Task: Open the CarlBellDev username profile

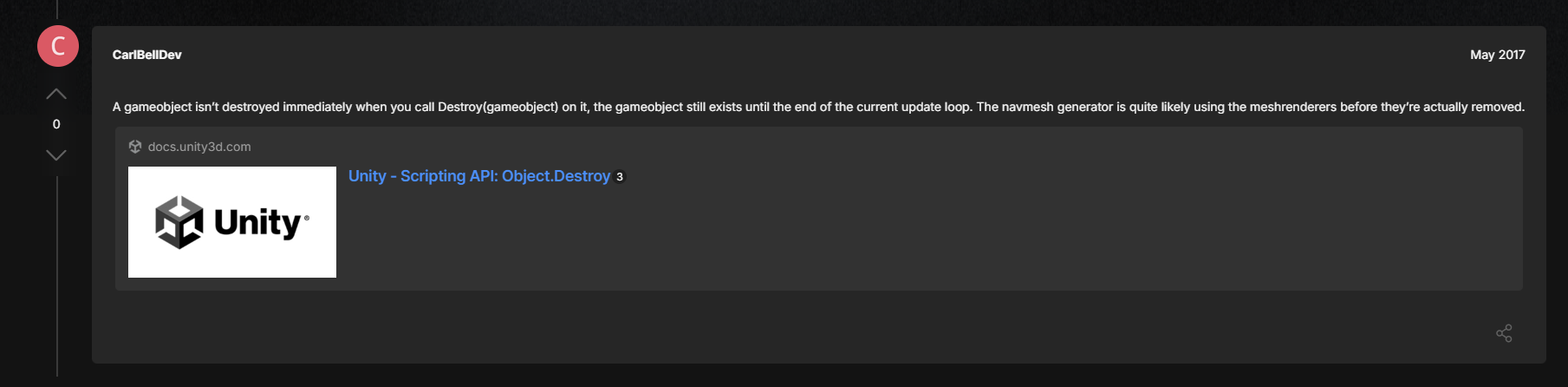Action: [x=146, y=55]
